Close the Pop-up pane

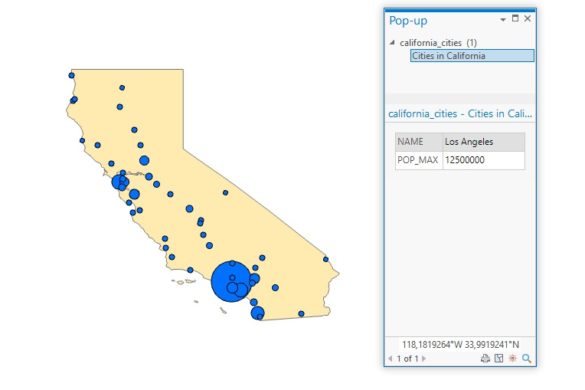point(528,18)
